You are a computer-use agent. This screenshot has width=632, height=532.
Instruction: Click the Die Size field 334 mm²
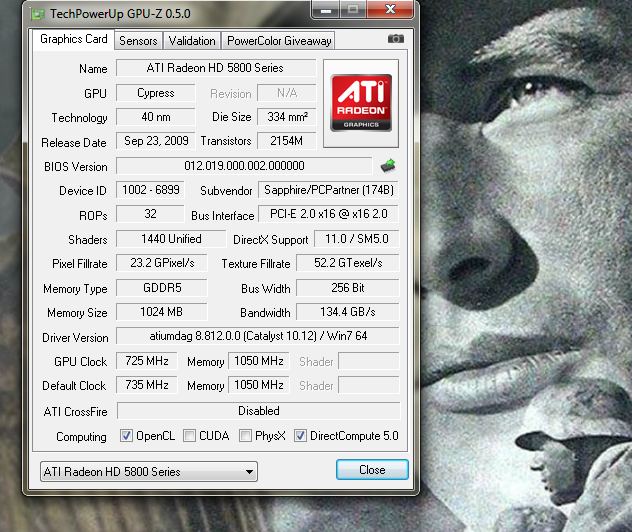point(287,117)
